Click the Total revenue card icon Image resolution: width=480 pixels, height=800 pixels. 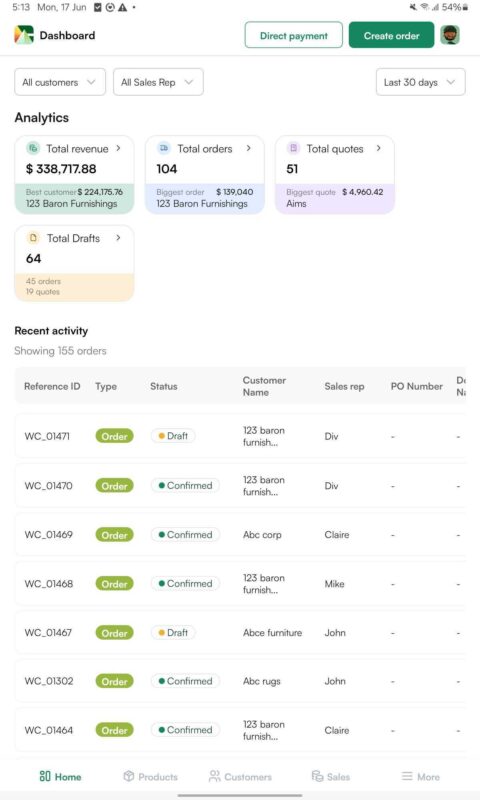click(33, 148)
